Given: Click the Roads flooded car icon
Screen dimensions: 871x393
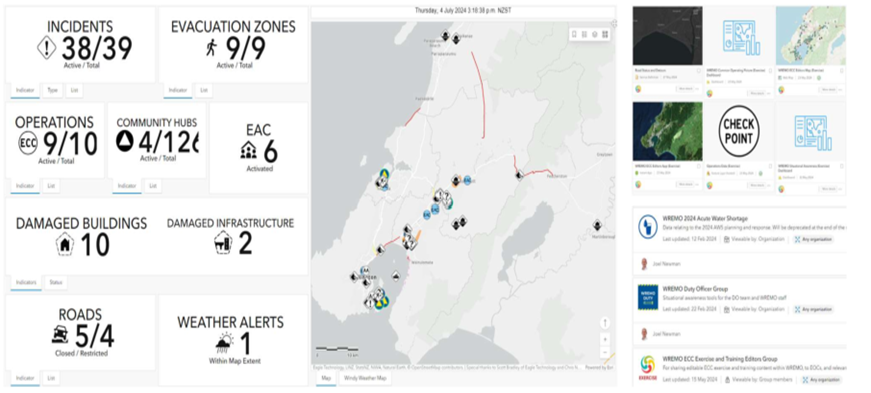Looking at the screenshot, I should tap(60, 335).
